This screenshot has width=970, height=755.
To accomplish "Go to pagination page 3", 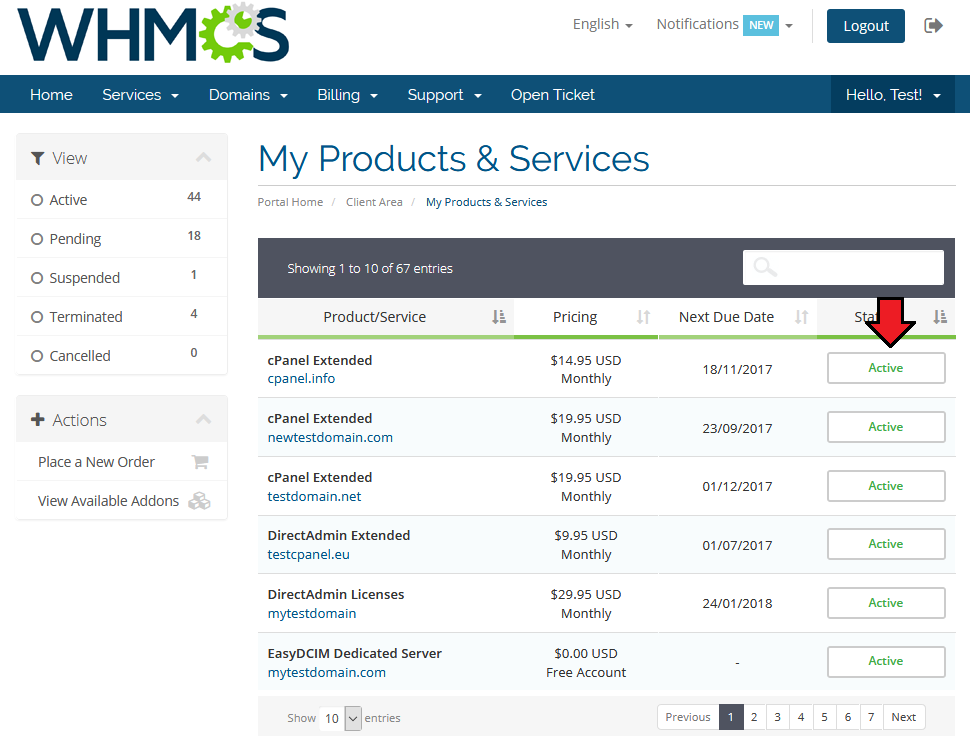I will pyautogui.click(x=778, y=717).
